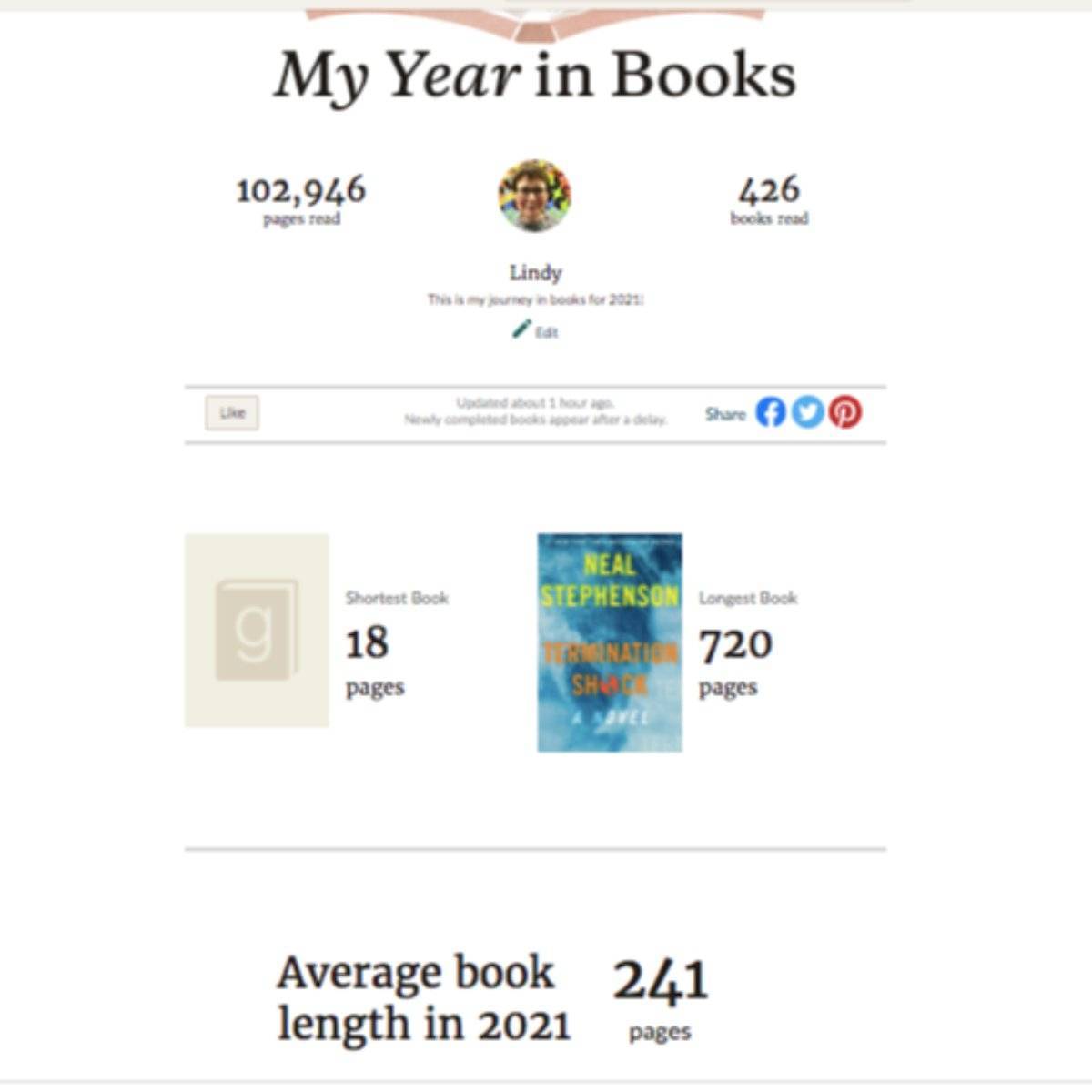Open the Termination Shock book cover
This screenshot has width=1092, height=1092.
pyautogui.click(x=610, y=642)
